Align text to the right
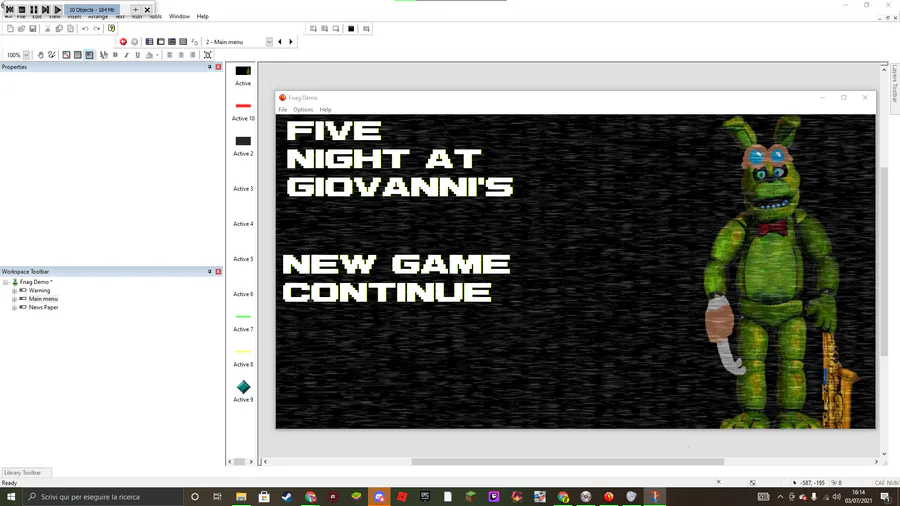Image resolution: width=900 pixels, height=506 pixels. pos(192,55)
